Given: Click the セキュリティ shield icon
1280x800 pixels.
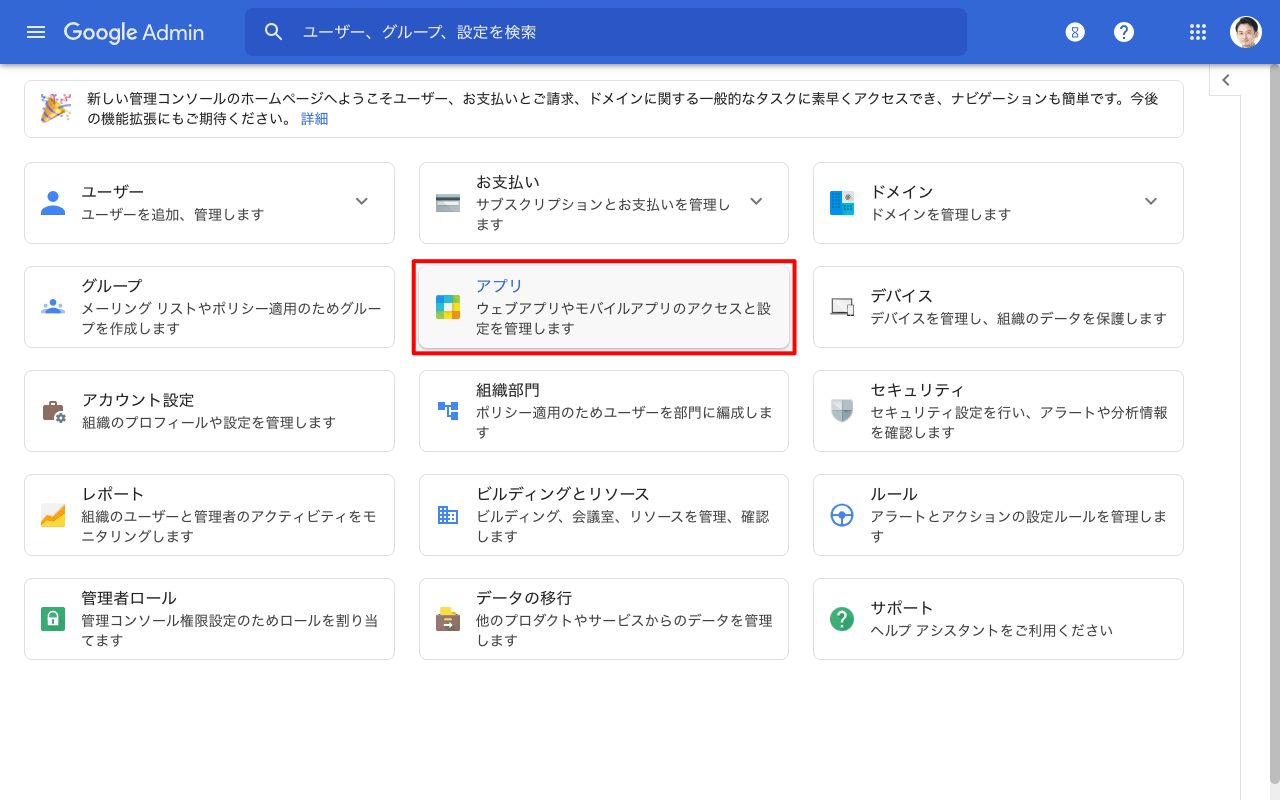Looking at the screenshot, I should [842, 411].
